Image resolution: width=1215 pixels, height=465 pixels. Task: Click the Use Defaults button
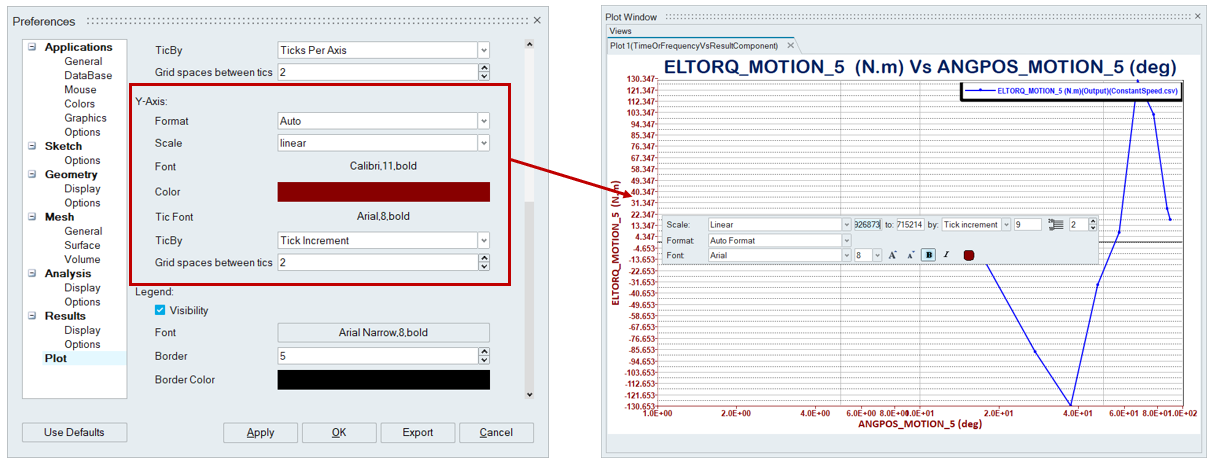click(75, 432)
